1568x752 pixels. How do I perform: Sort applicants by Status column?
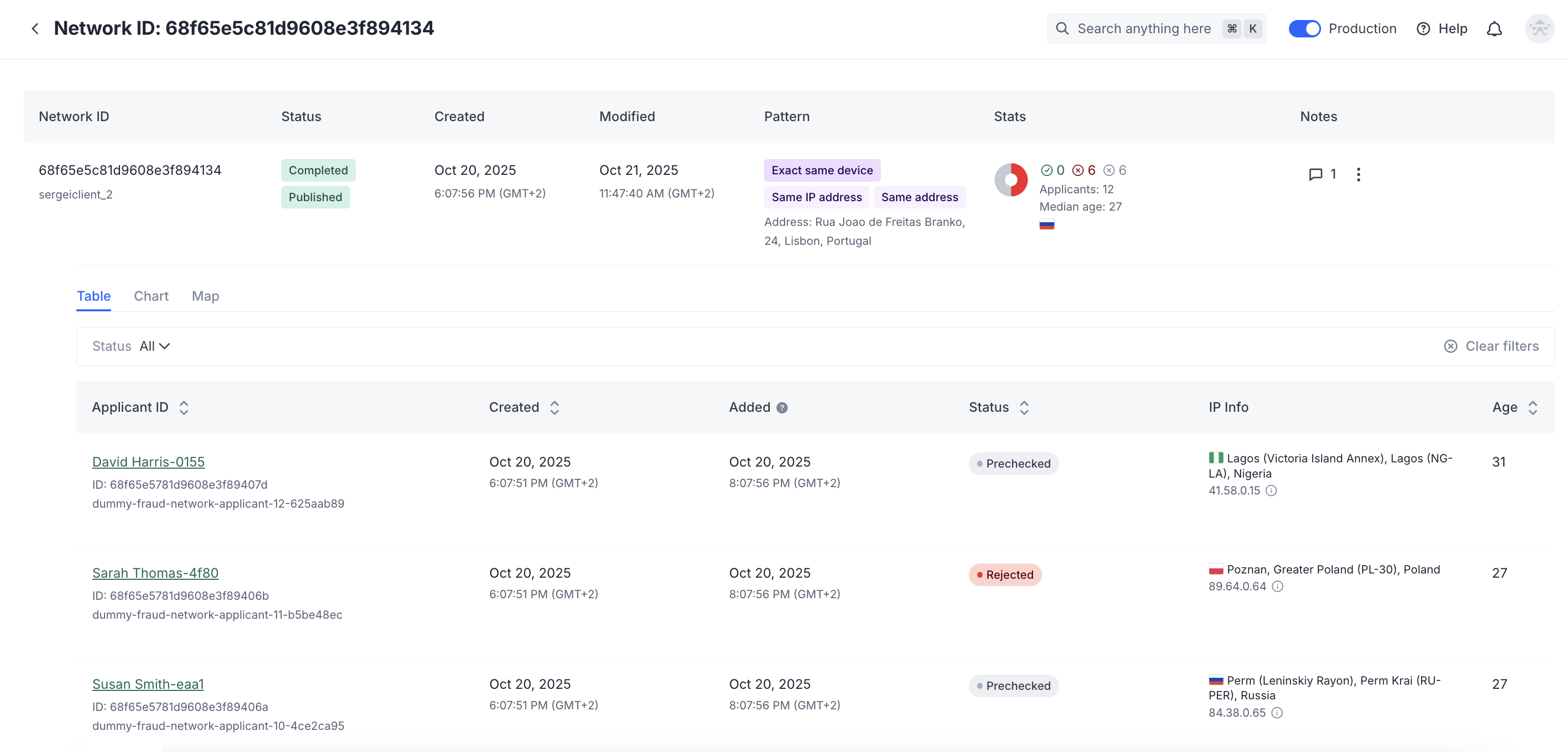coord(1024,408)
